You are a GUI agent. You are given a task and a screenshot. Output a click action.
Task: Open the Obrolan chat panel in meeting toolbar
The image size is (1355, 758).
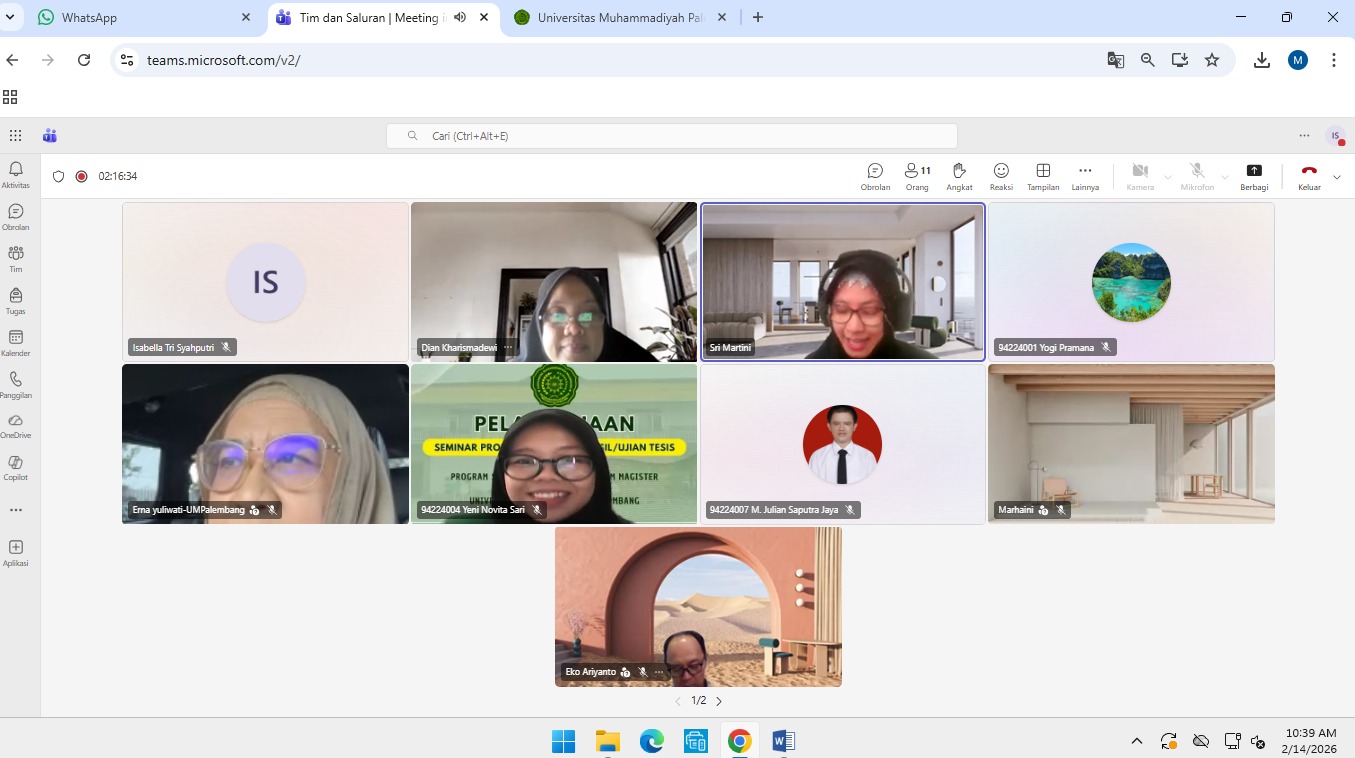tap(875, 176)
